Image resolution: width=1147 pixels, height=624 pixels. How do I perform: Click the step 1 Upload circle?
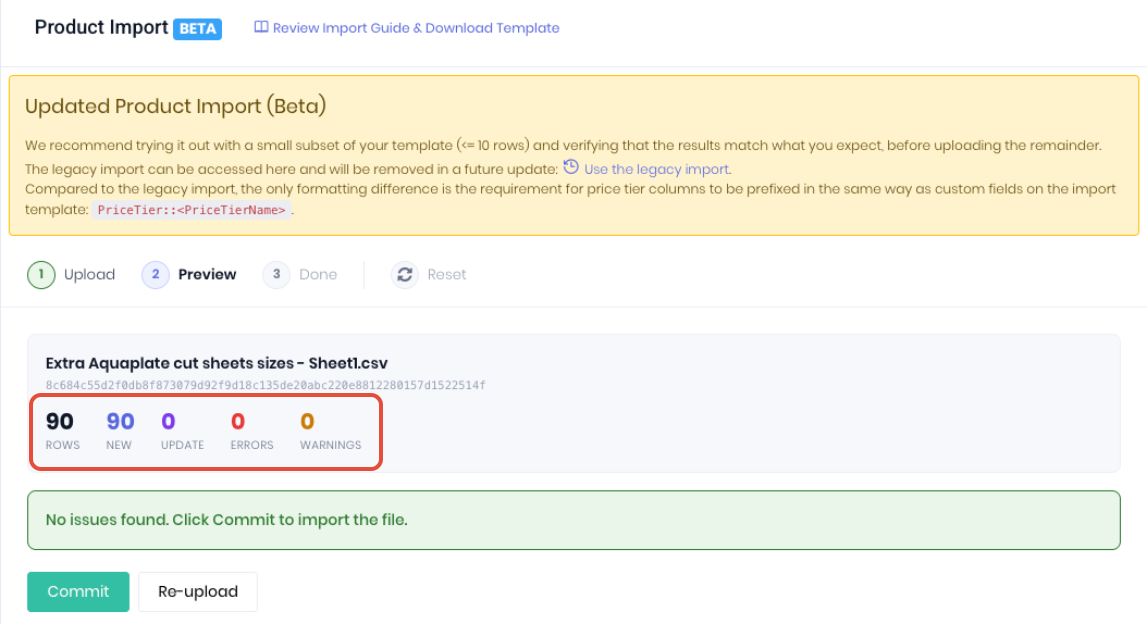tap(41, 275)
